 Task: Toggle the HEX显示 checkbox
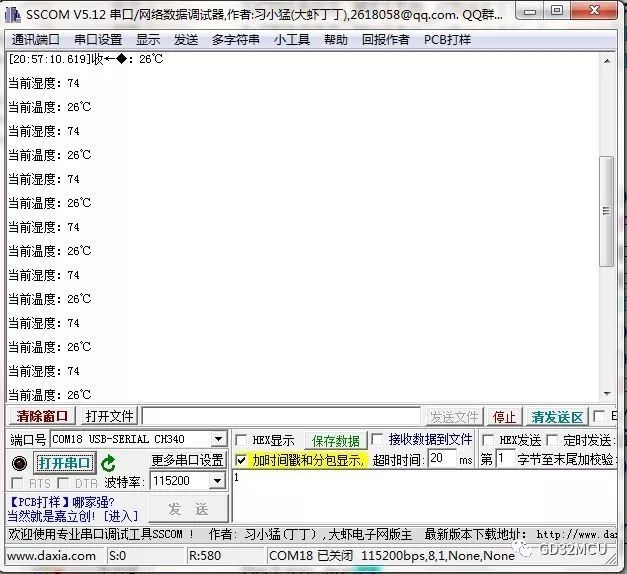coord(242,440)
